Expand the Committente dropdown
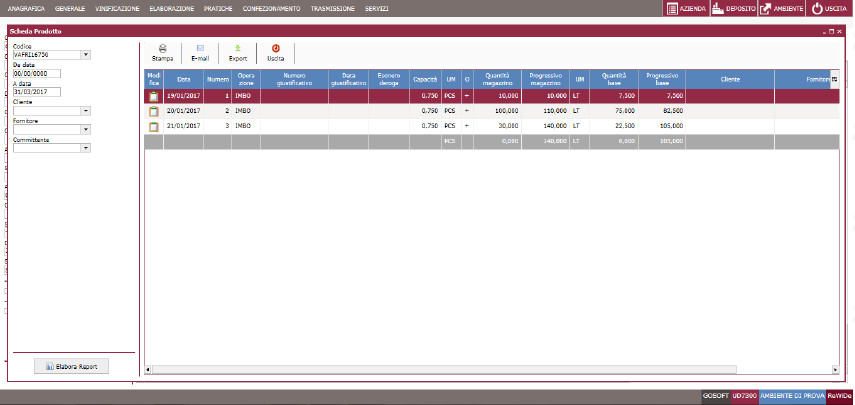855x405 pixels. point(86,148)
